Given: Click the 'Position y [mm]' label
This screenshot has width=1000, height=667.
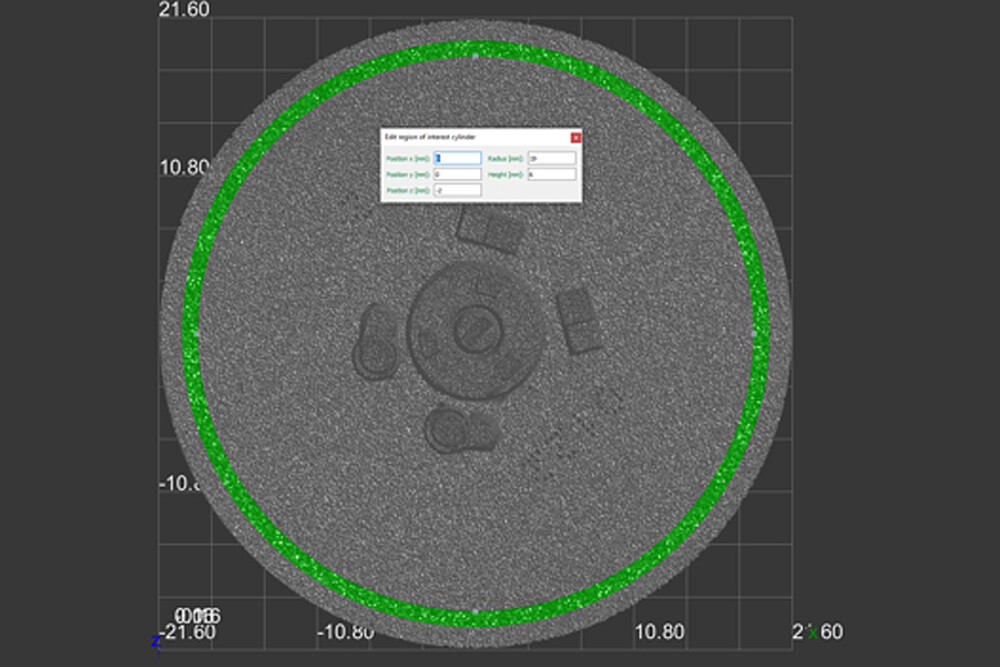Looking at the screenshot, I should [x=408, y=175].
